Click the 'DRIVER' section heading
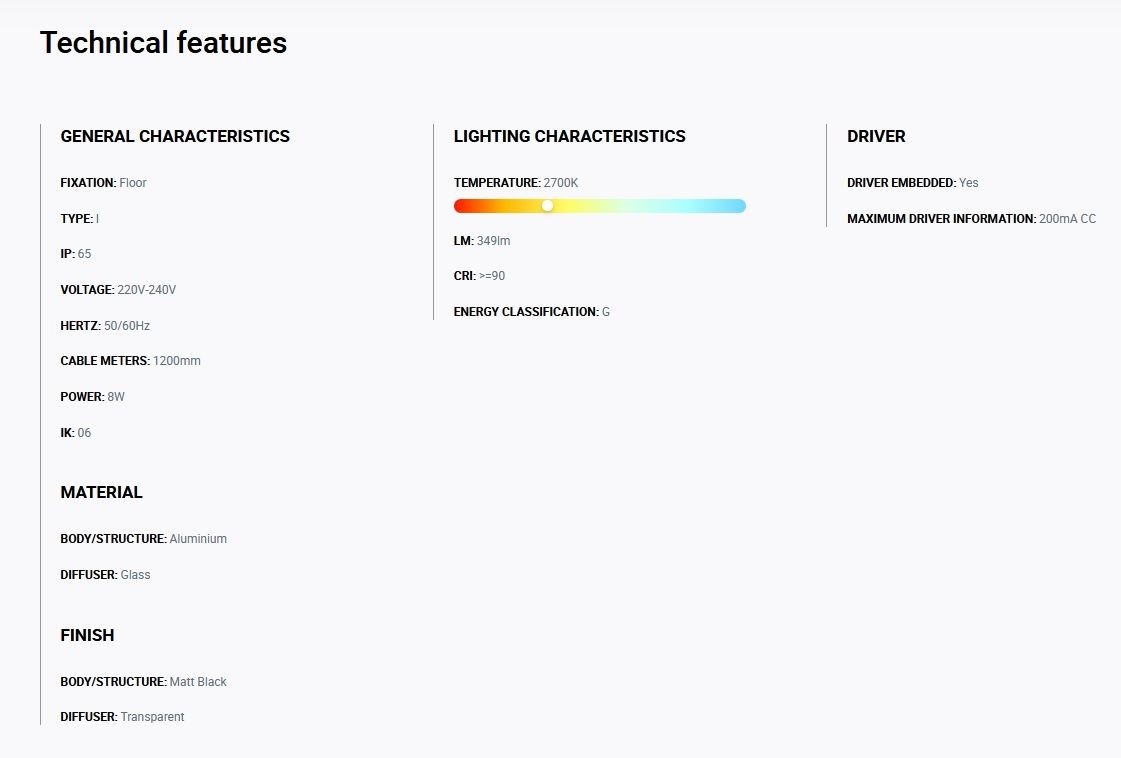1121x758 pixels. click(876, 136)
